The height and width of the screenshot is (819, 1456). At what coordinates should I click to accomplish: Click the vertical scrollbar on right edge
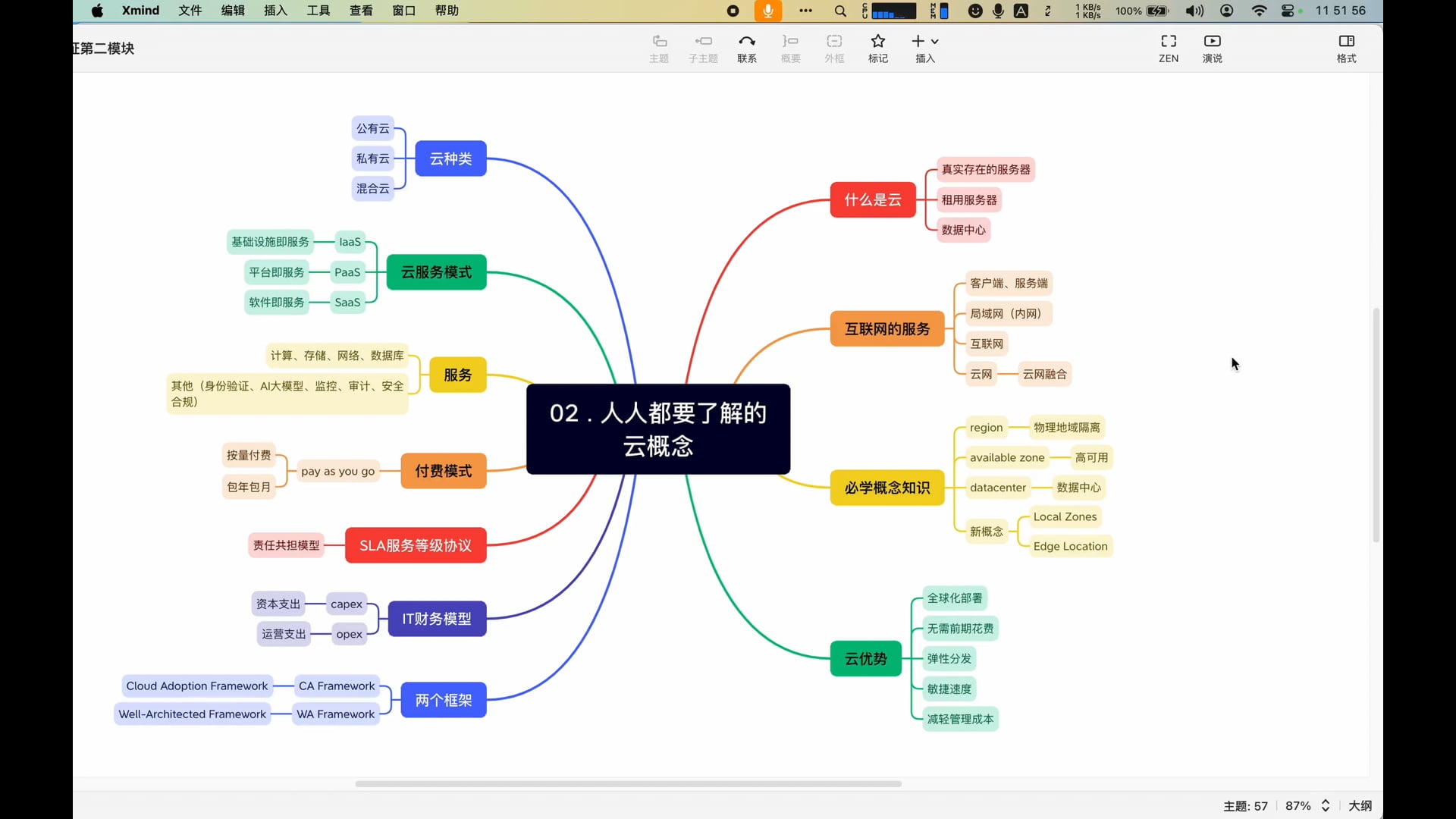tap(1376, 425)
